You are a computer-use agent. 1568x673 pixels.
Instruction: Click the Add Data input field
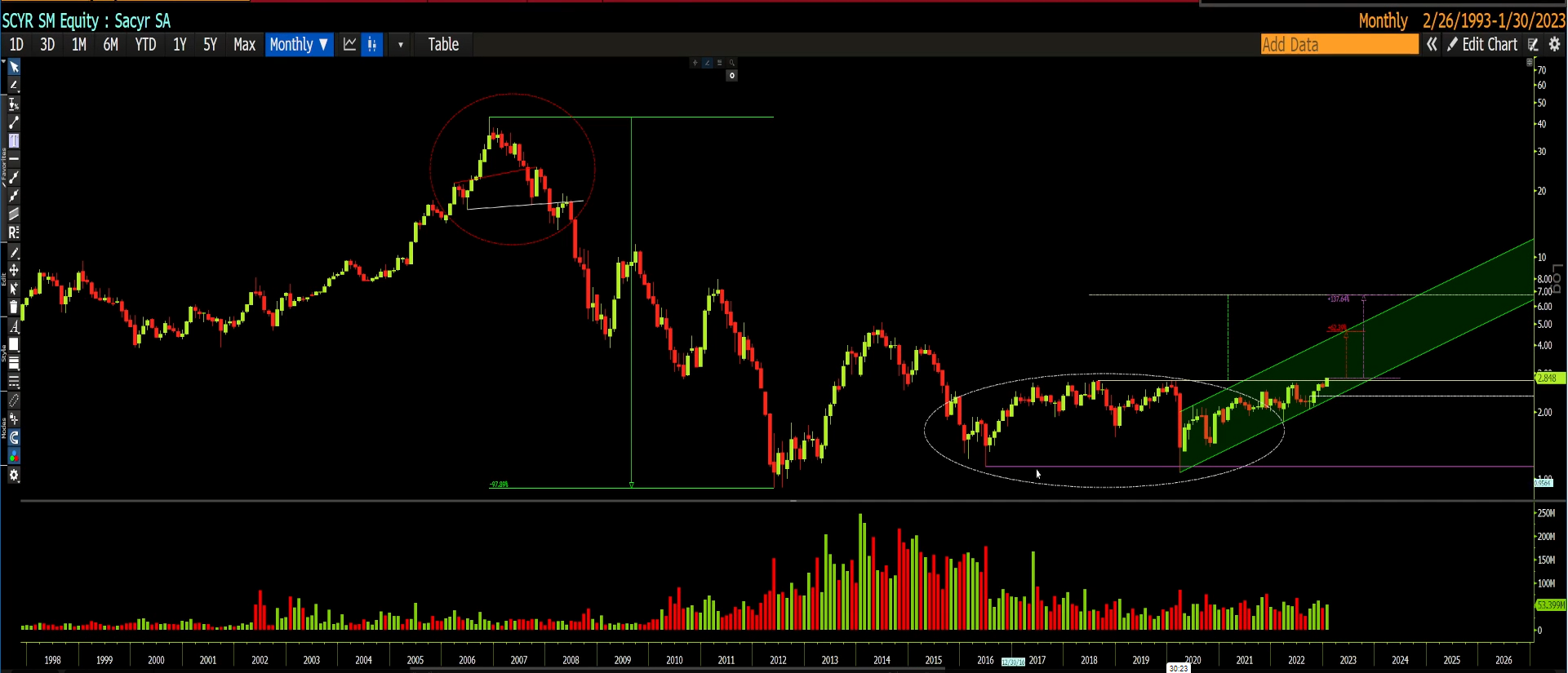click(x=1339, y=45)
